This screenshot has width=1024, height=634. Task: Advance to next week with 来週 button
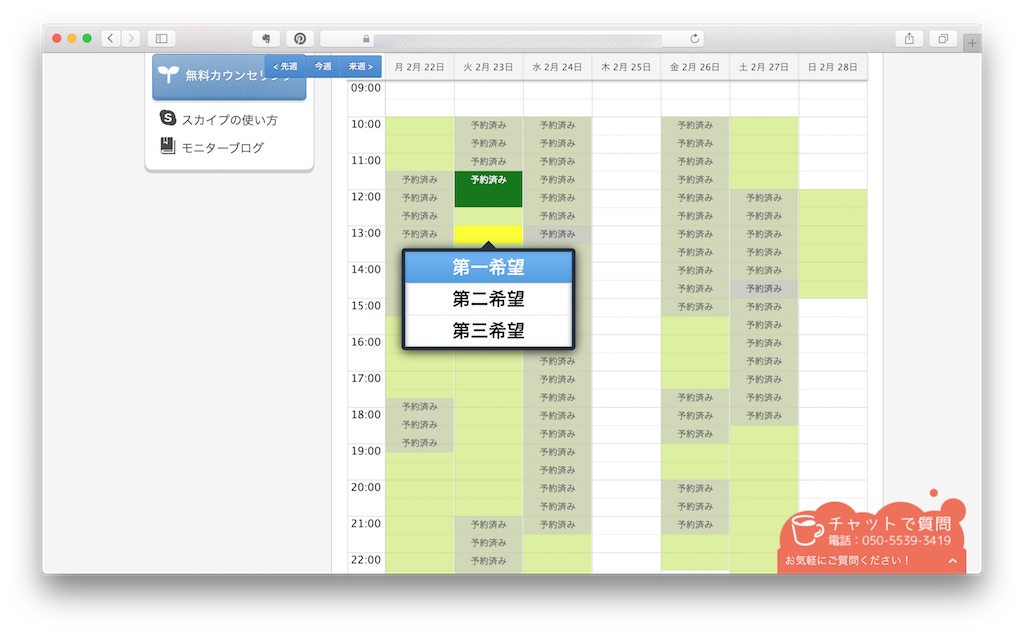coord(360,67)
